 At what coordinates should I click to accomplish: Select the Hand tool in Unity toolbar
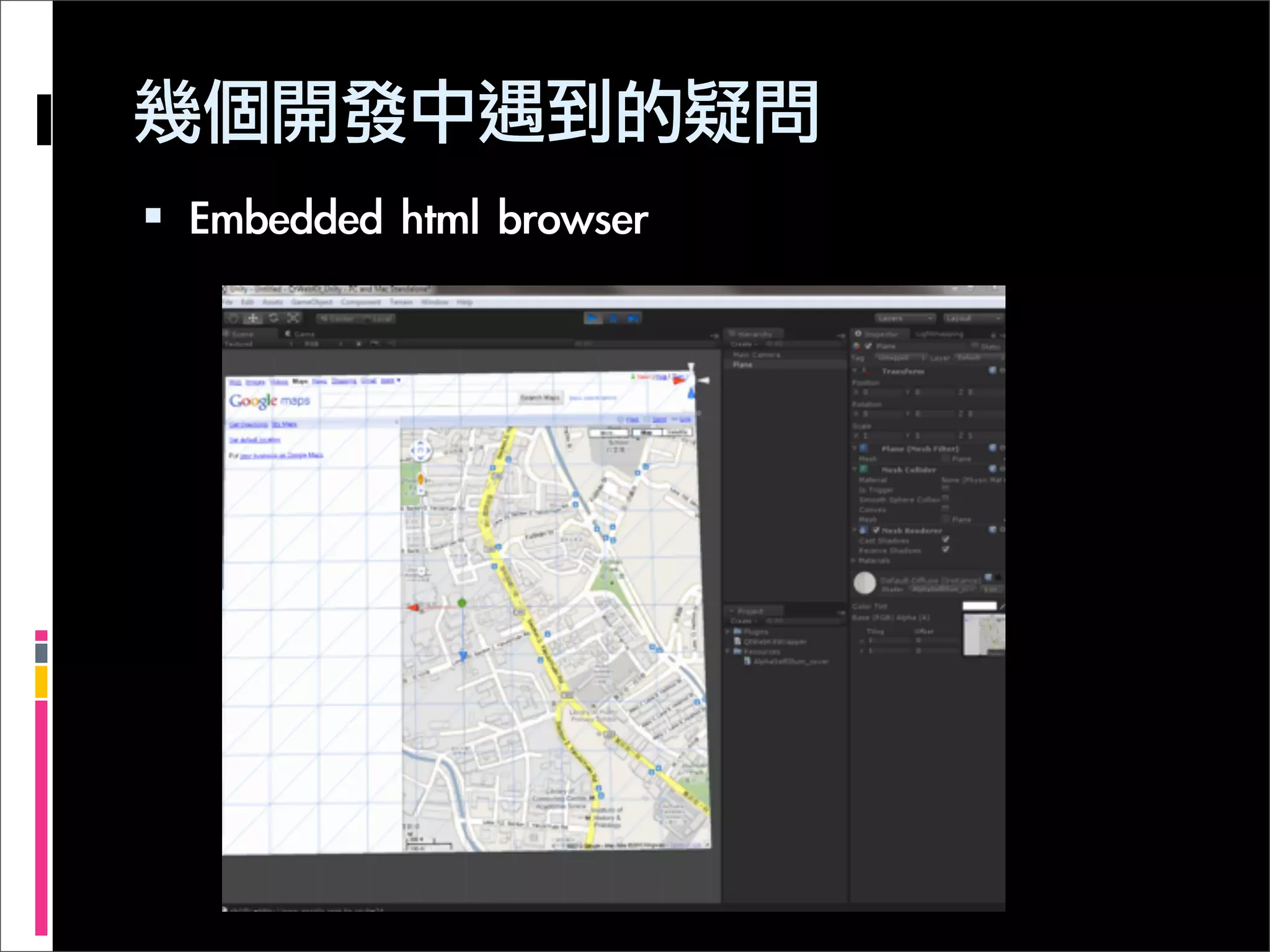tap(233, 319)
